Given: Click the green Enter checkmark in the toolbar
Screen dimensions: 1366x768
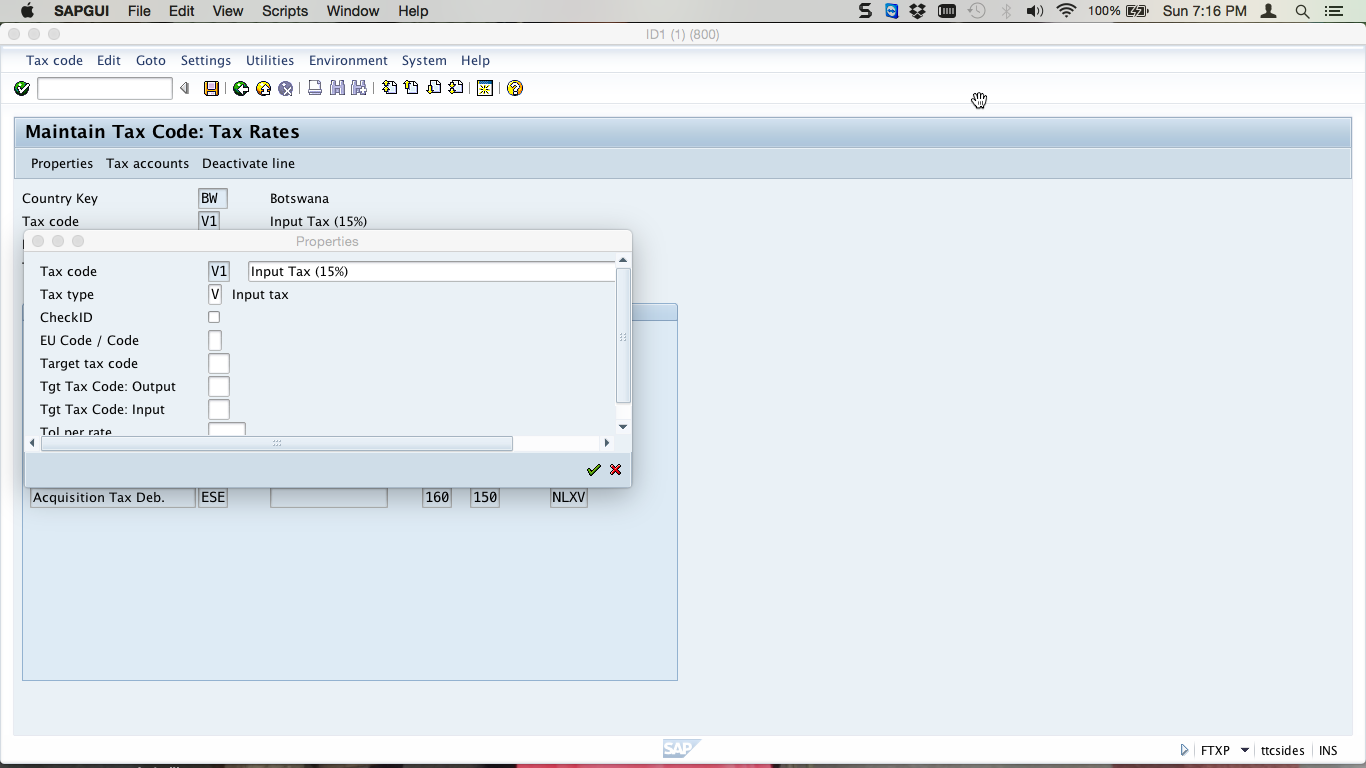Looking at the screenshot, I should pyautogui.click(x=22, y=89).
